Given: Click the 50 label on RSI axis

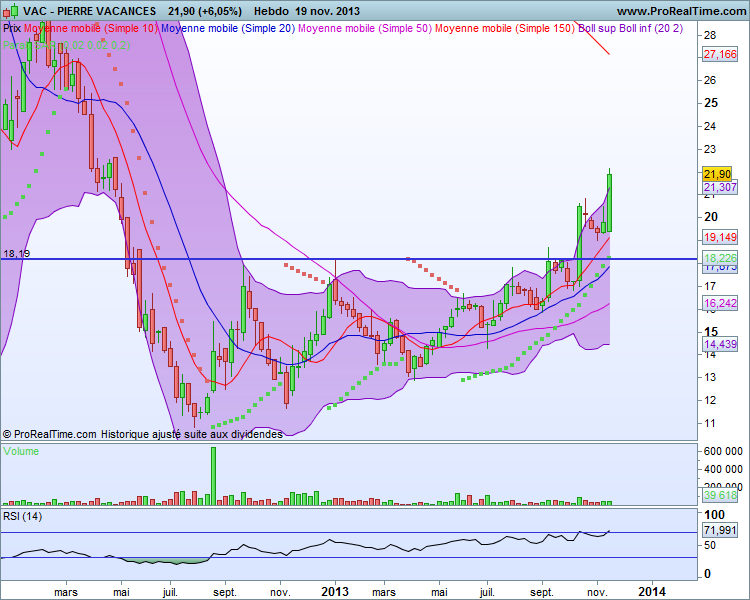Looking at the screenshot, I should coord(711,545).
